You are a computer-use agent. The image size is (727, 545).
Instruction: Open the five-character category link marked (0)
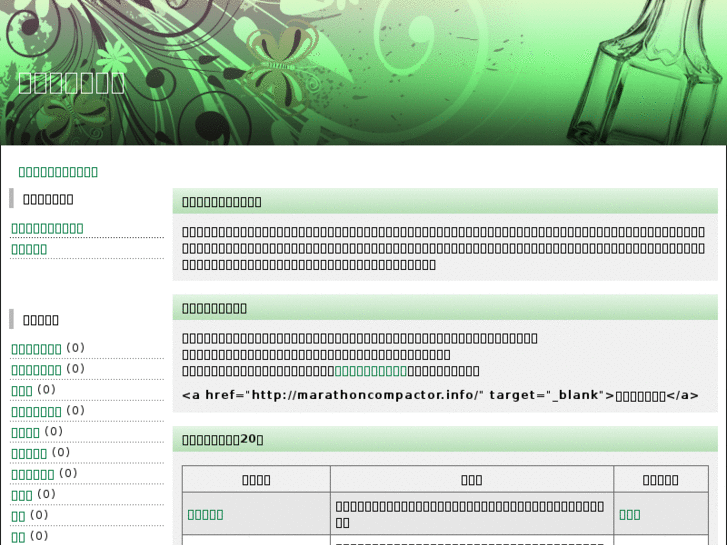[x=29, y=453]
